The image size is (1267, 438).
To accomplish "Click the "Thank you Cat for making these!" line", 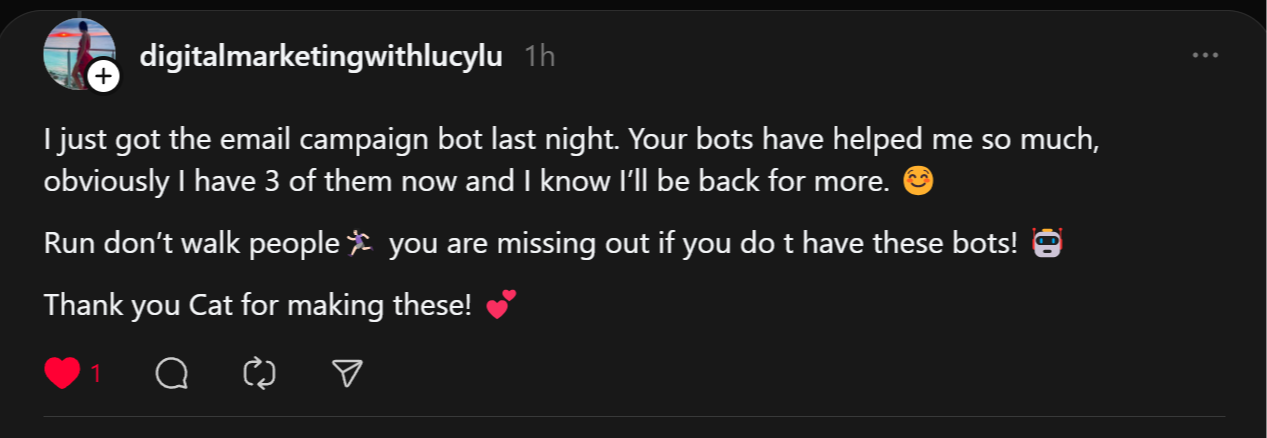I will pyautogui.click(x=257, y=304).
